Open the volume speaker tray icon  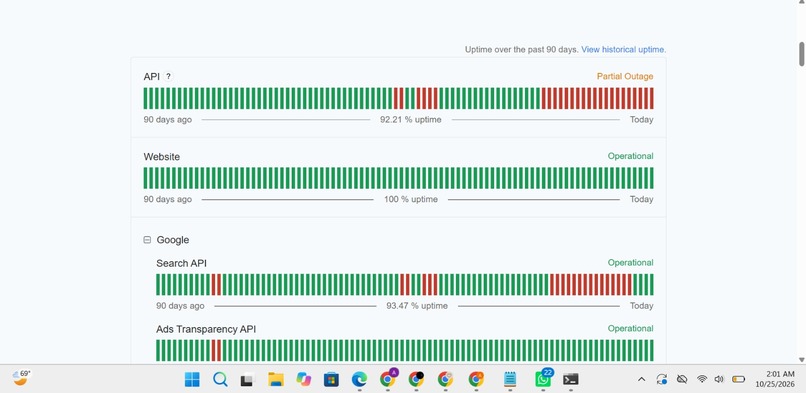click(x=719, y=379)
